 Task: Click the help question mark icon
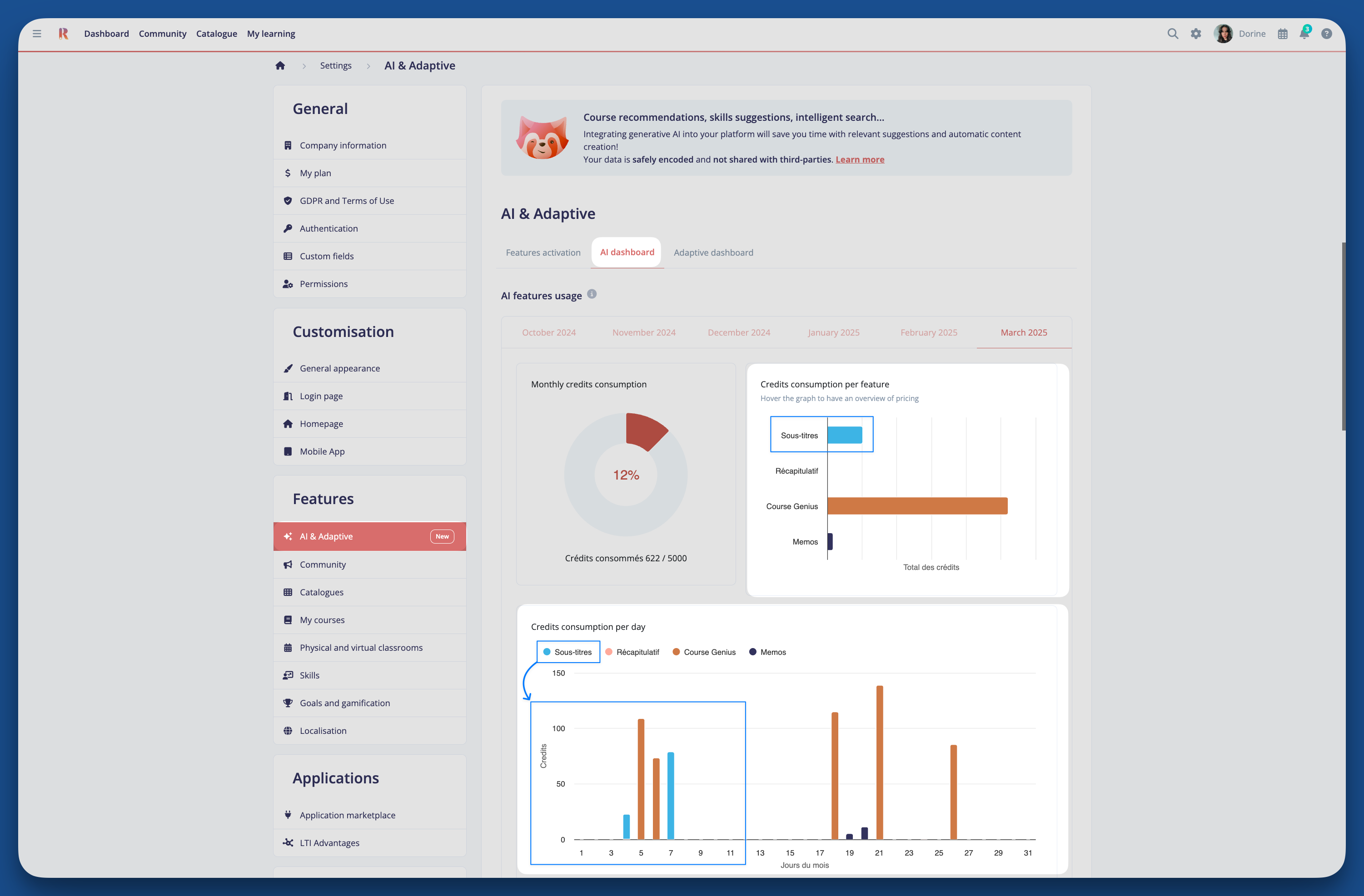click(x=1327, y=34)
